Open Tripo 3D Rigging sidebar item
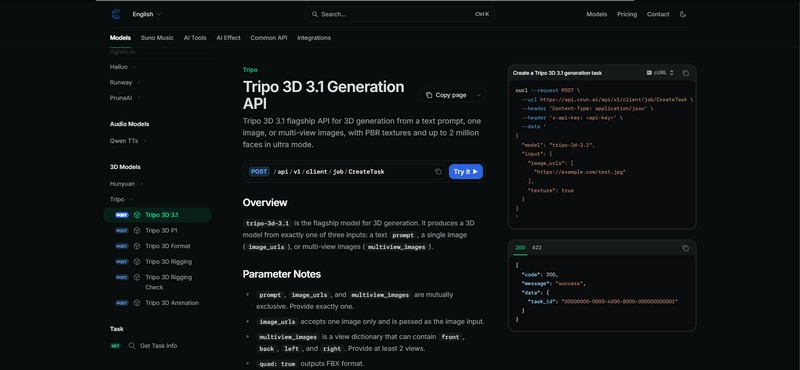800x370 pixels. point(158,262)
